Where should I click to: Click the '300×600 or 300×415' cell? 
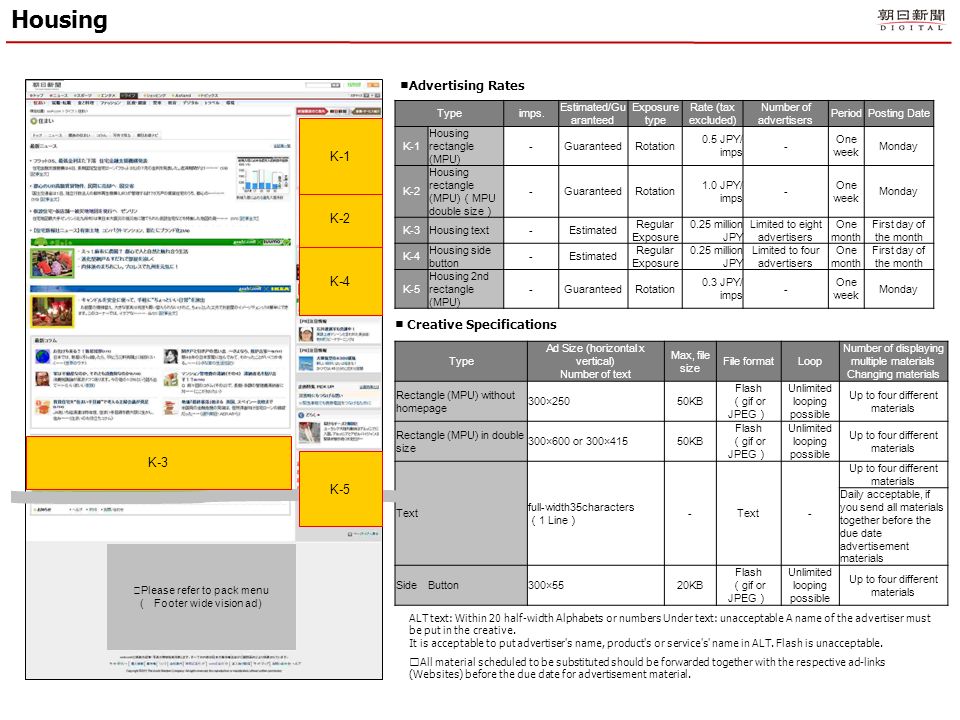(596, 441)
